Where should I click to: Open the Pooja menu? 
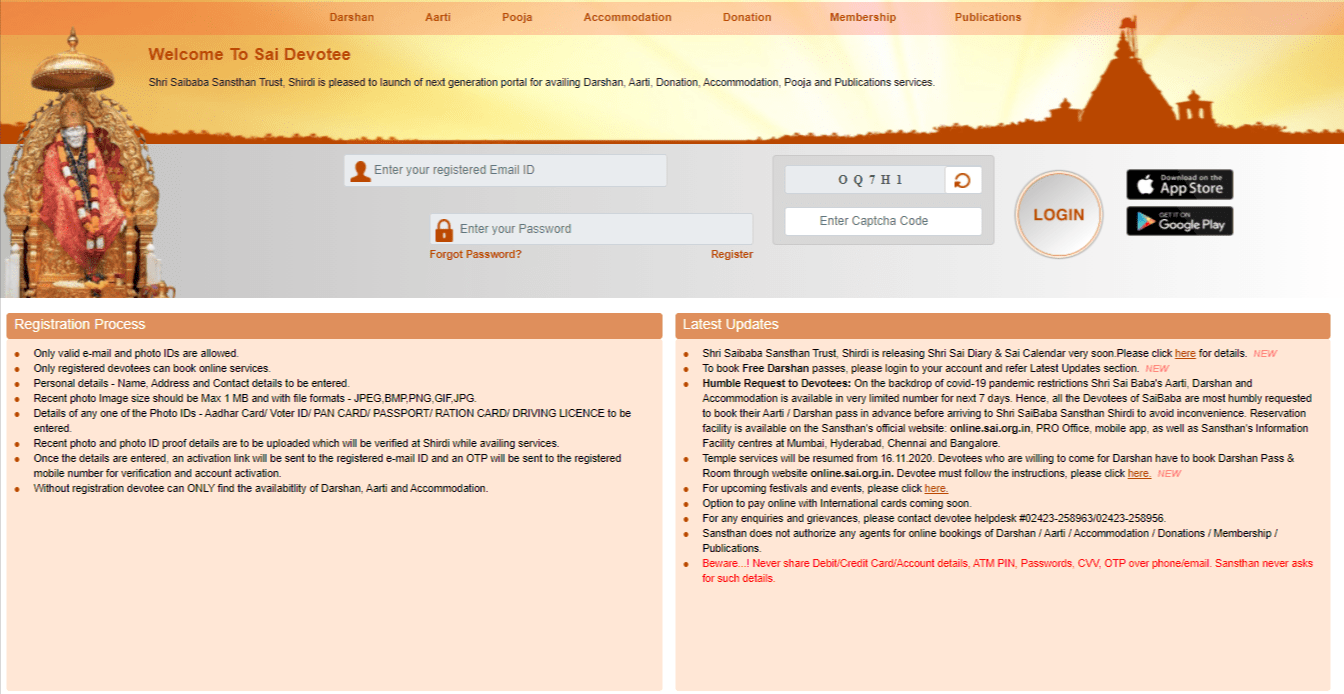tap(517, 17)
